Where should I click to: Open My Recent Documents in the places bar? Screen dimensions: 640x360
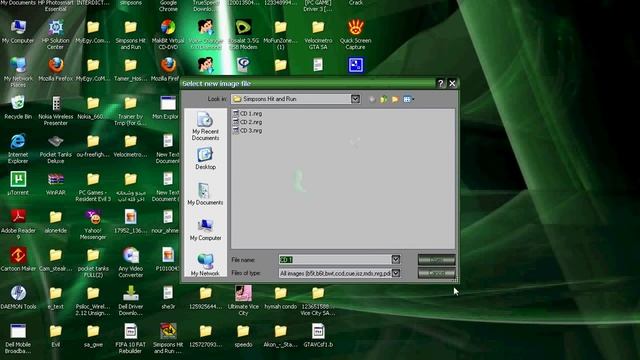click(x=205, y=127)
